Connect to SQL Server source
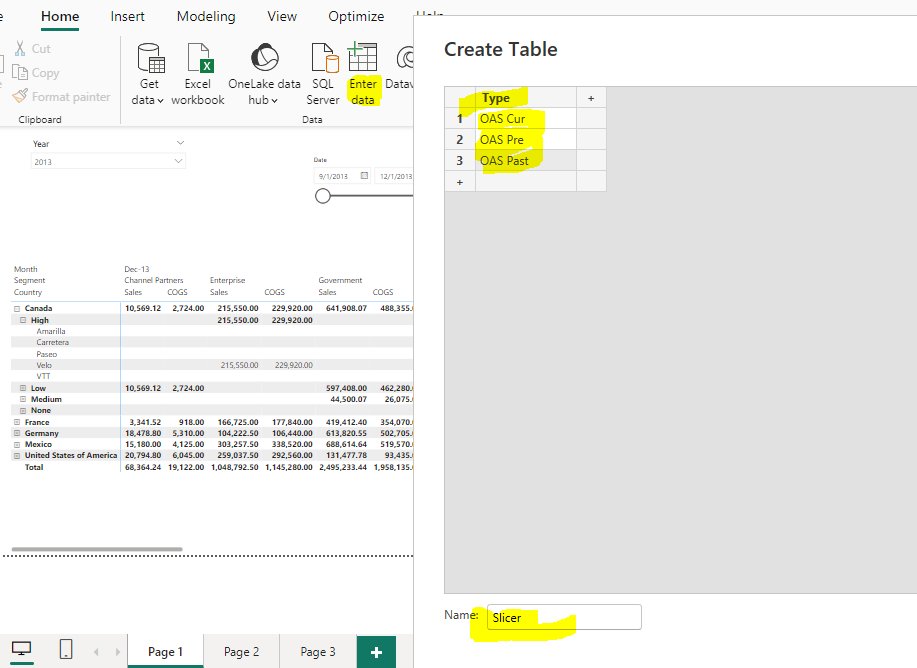 (323, 74)
